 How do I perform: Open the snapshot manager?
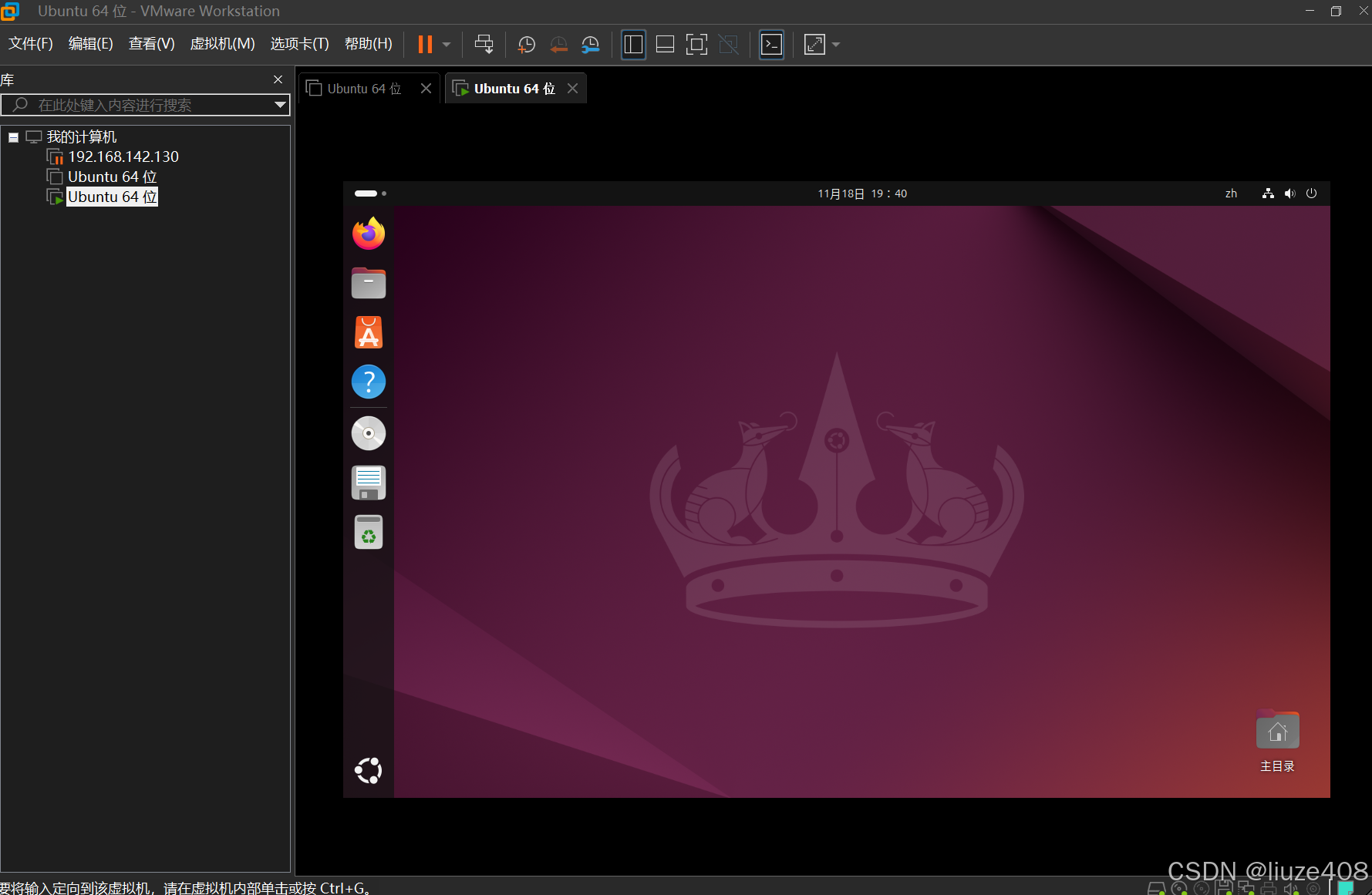click(591, 44)
